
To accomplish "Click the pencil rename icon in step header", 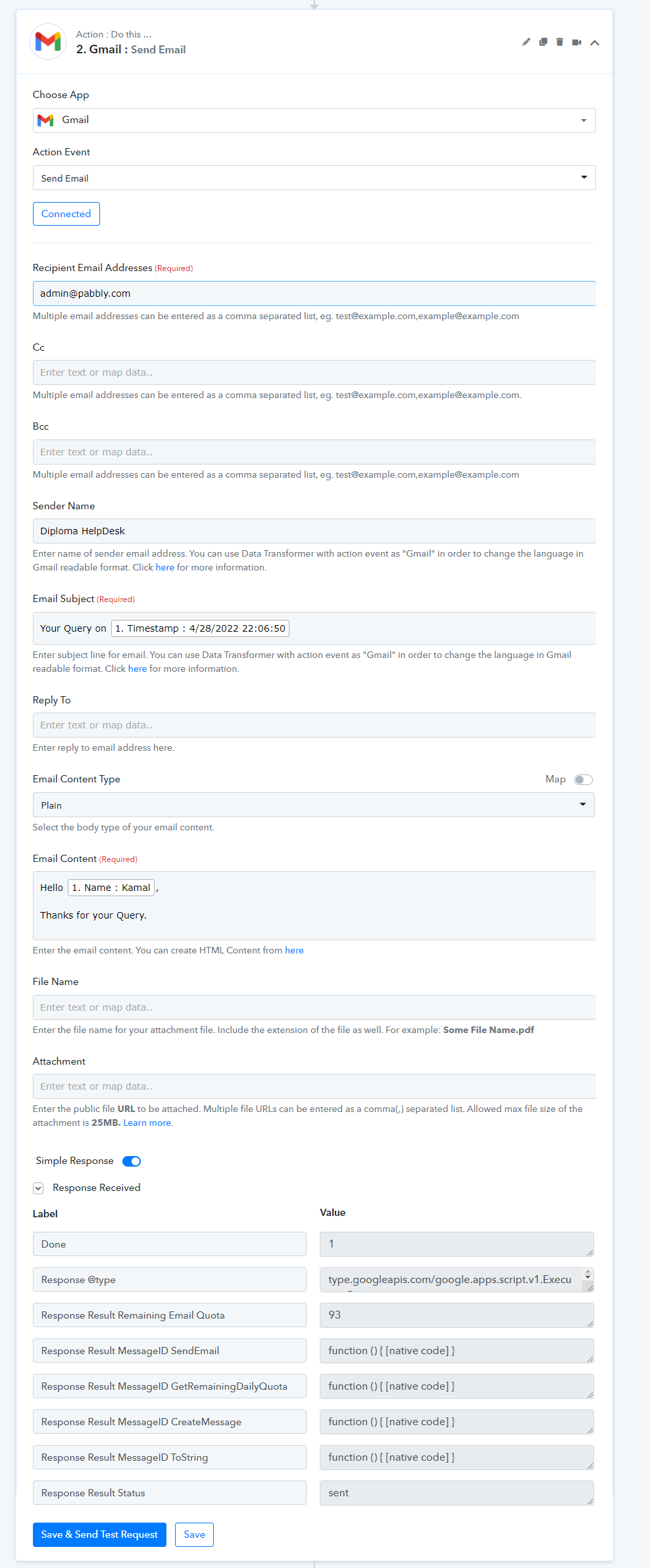I will 526,42.
